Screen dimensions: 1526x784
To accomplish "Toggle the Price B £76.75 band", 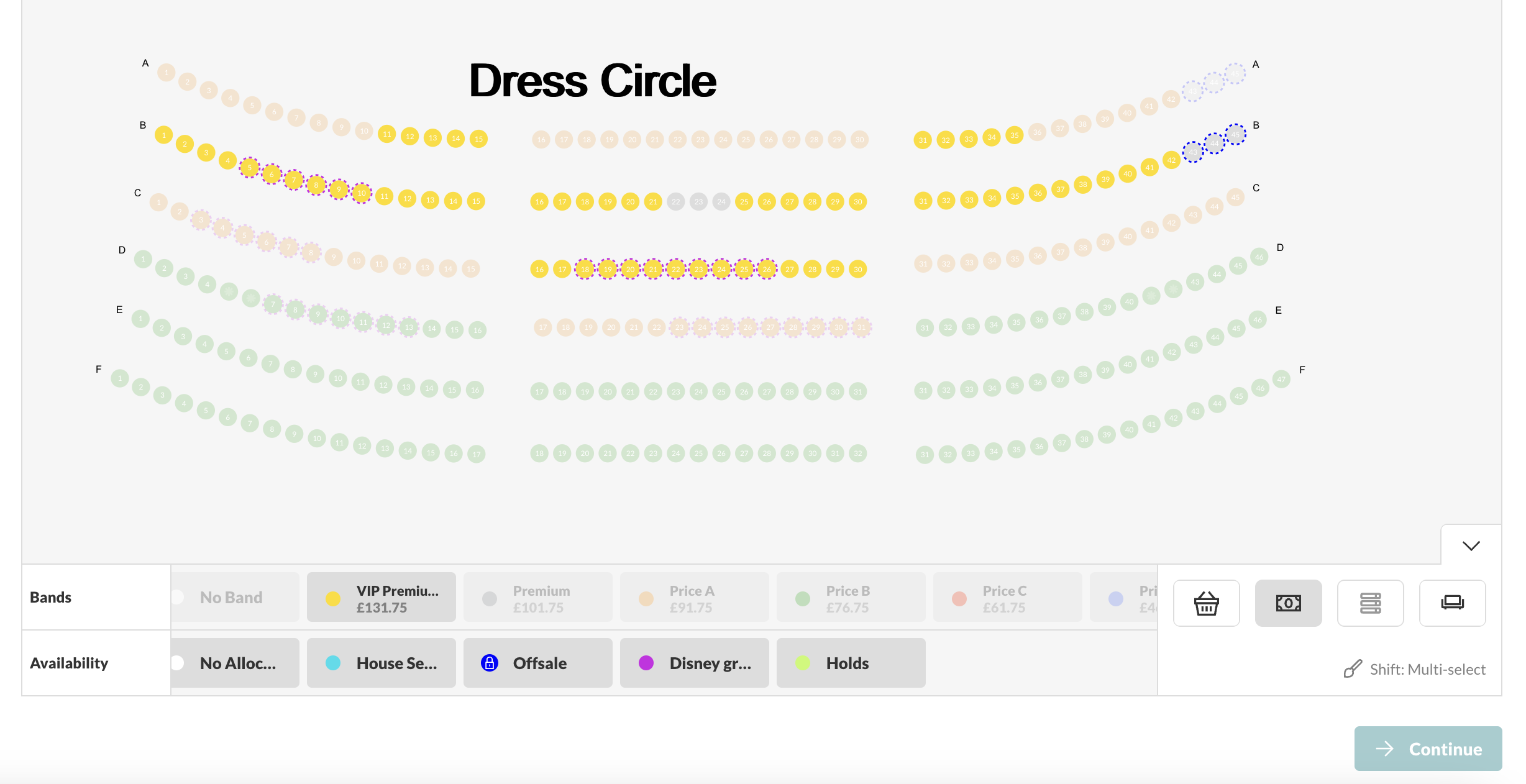I will coord(851,598).
